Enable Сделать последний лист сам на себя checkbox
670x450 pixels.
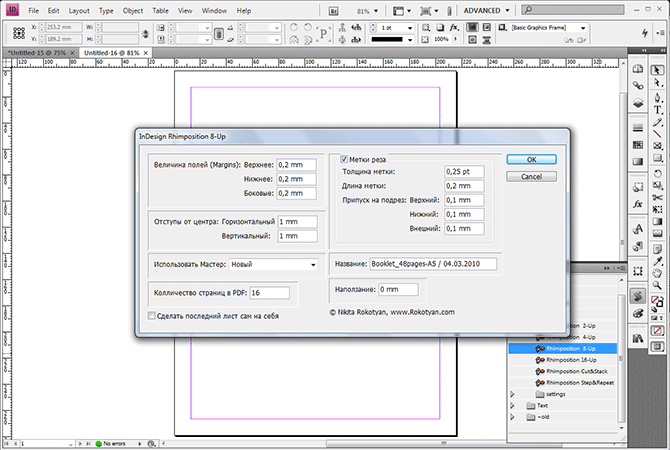151,315
